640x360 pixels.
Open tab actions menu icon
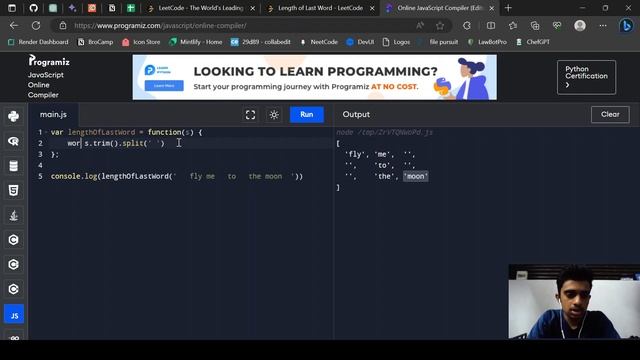pyautogui.click(x=12, y=8)
